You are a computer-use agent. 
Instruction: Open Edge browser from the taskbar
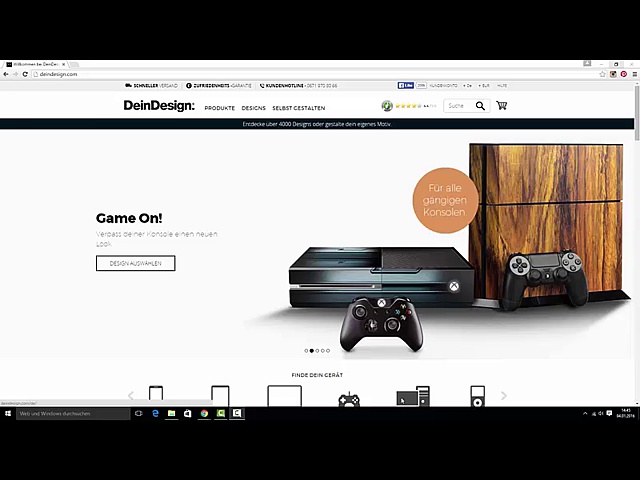click(x=156, y=413)
